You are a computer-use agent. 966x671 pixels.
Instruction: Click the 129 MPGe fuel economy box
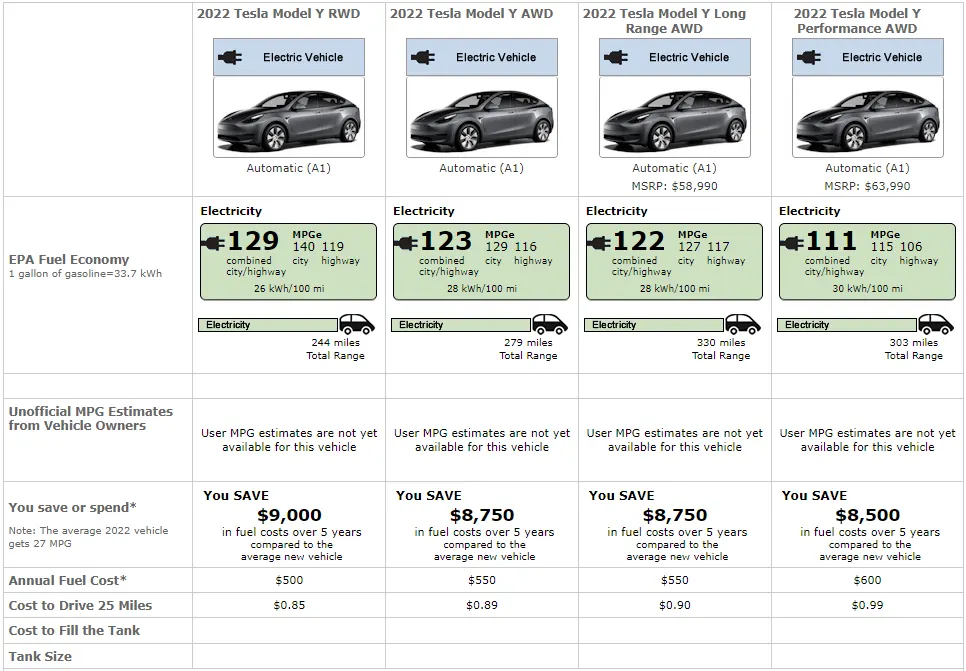(288, 261)
